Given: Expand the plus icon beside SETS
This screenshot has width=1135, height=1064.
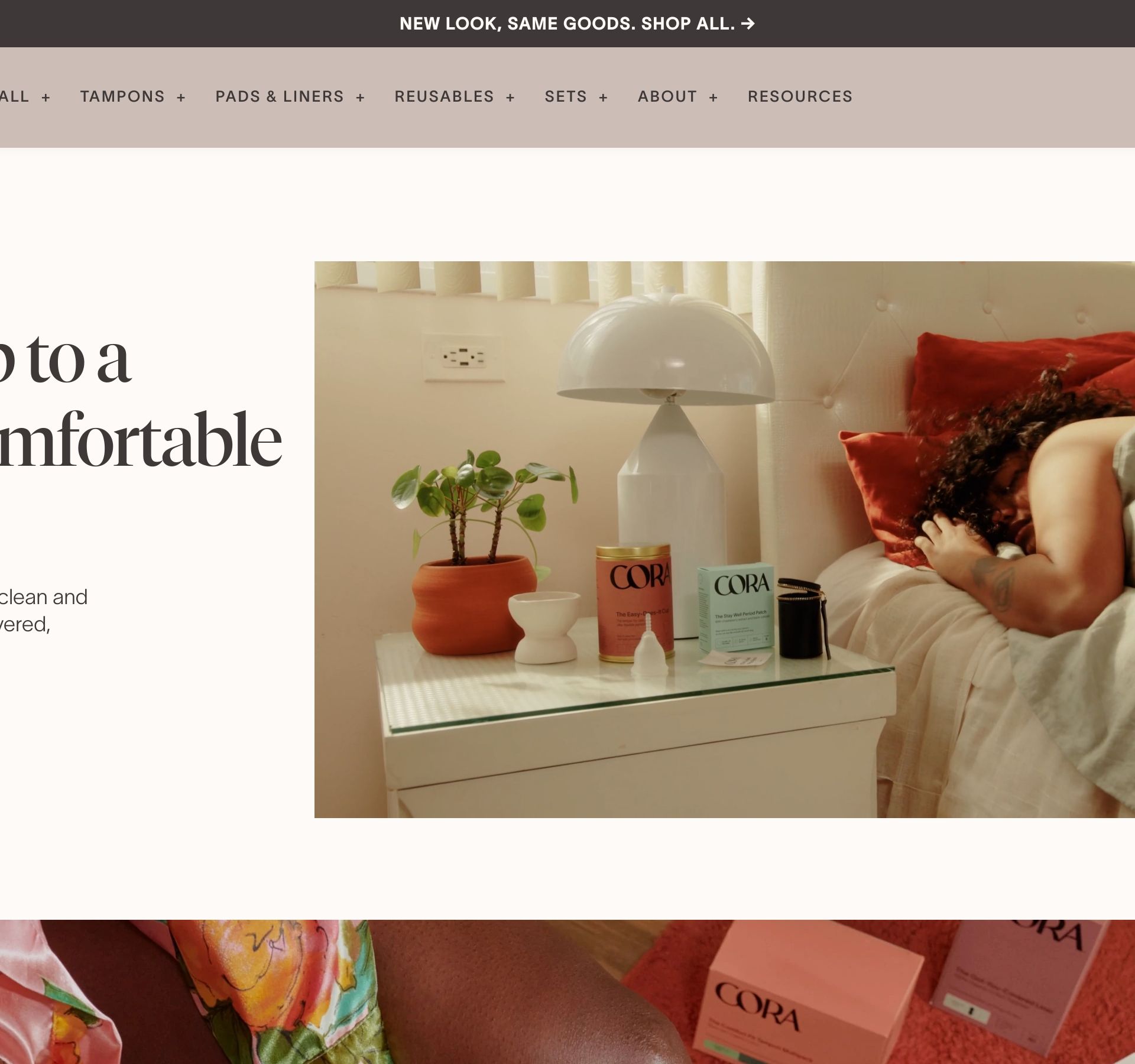Looking at the screenshot, I should tap(603, 98).
